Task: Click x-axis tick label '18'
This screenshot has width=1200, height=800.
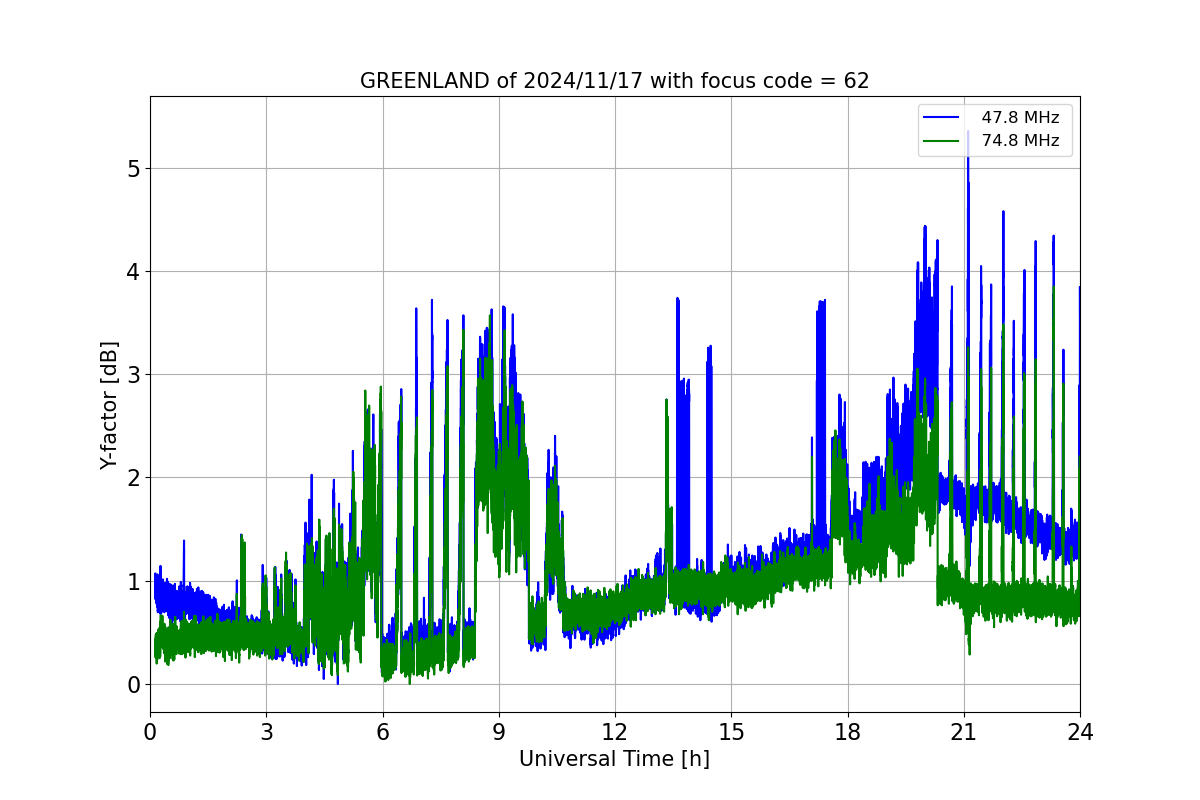Action: coord(847,731)
